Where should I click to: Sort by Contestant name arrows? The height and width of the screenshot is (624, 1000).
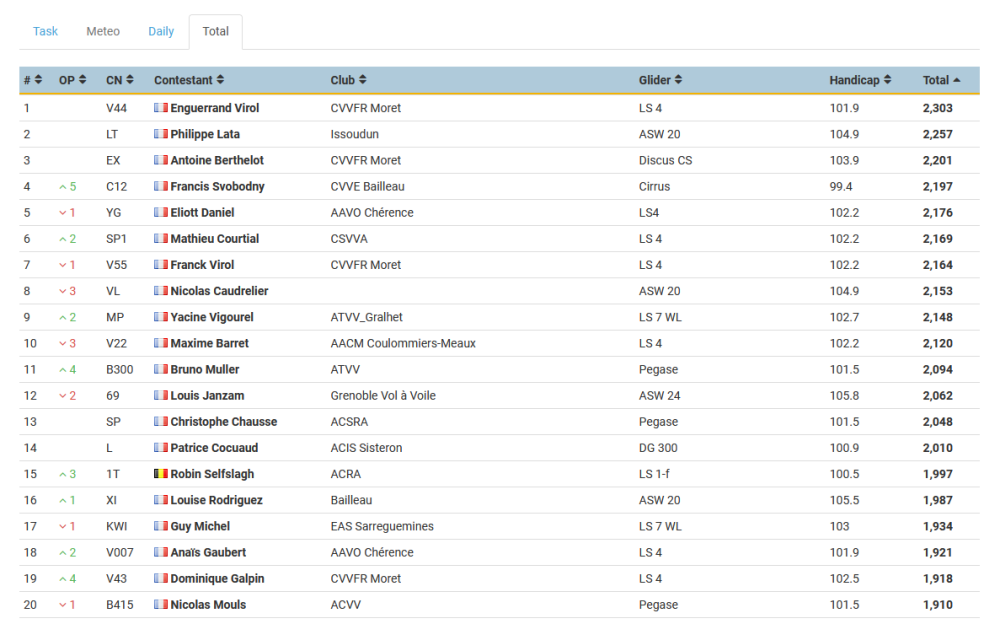click(x=220, y=80)
